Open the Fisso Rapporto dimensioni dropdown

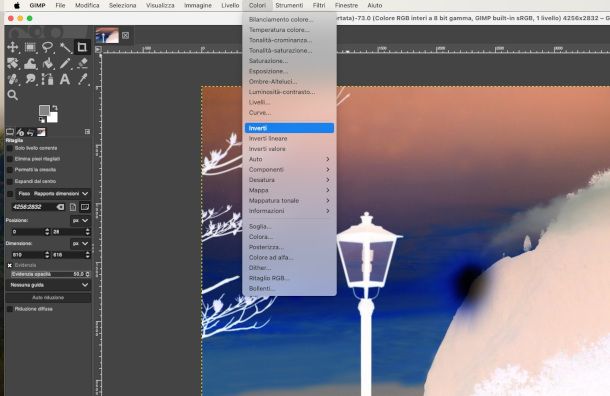(x=53, y=194)
